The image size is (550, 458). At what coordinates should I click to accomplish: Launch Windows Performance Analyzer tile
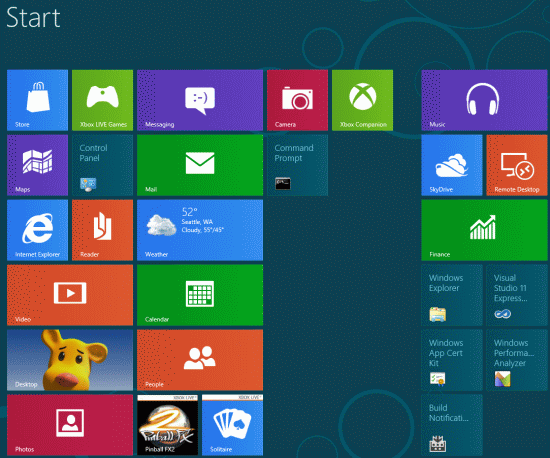517,360
